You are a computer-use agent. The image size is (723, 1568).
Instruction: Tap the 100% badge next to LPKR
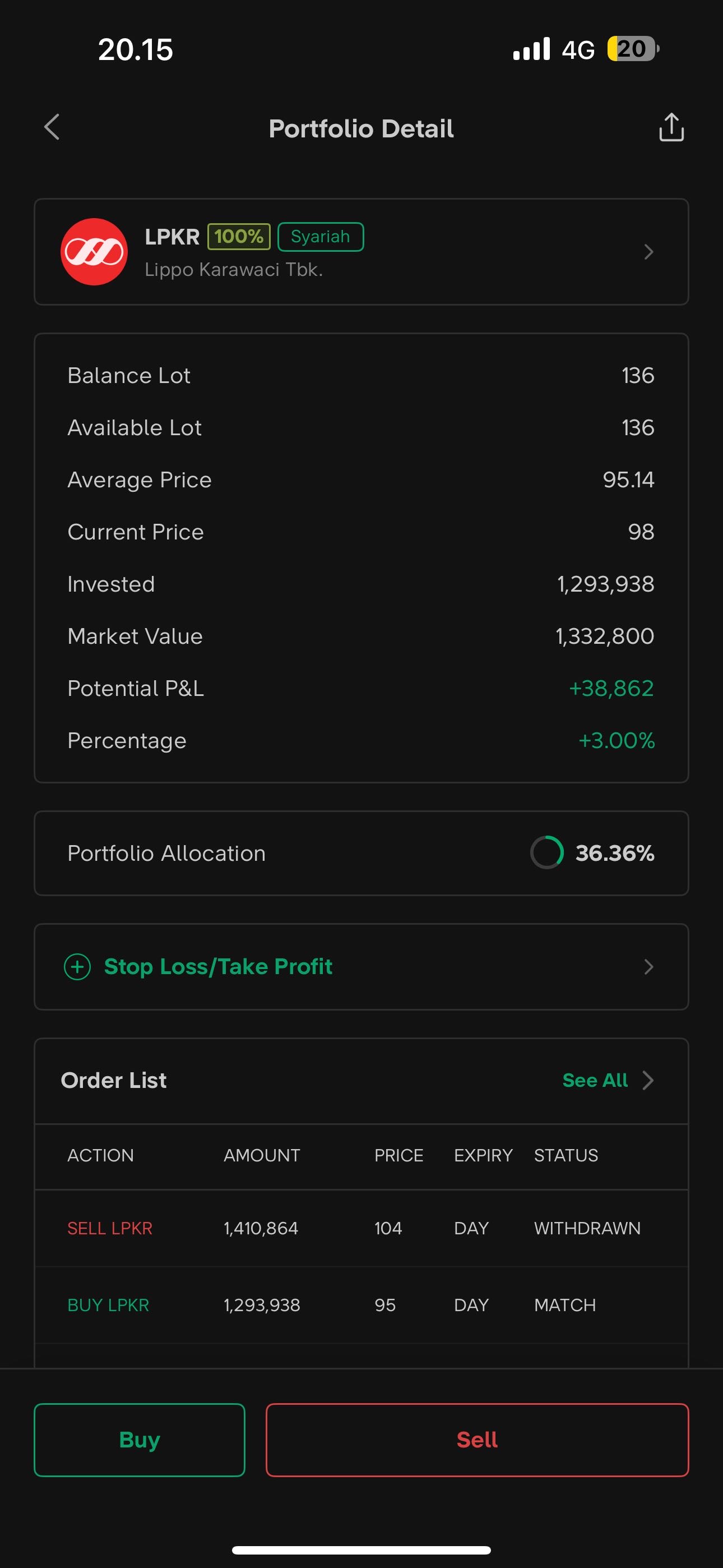(239, 236)
